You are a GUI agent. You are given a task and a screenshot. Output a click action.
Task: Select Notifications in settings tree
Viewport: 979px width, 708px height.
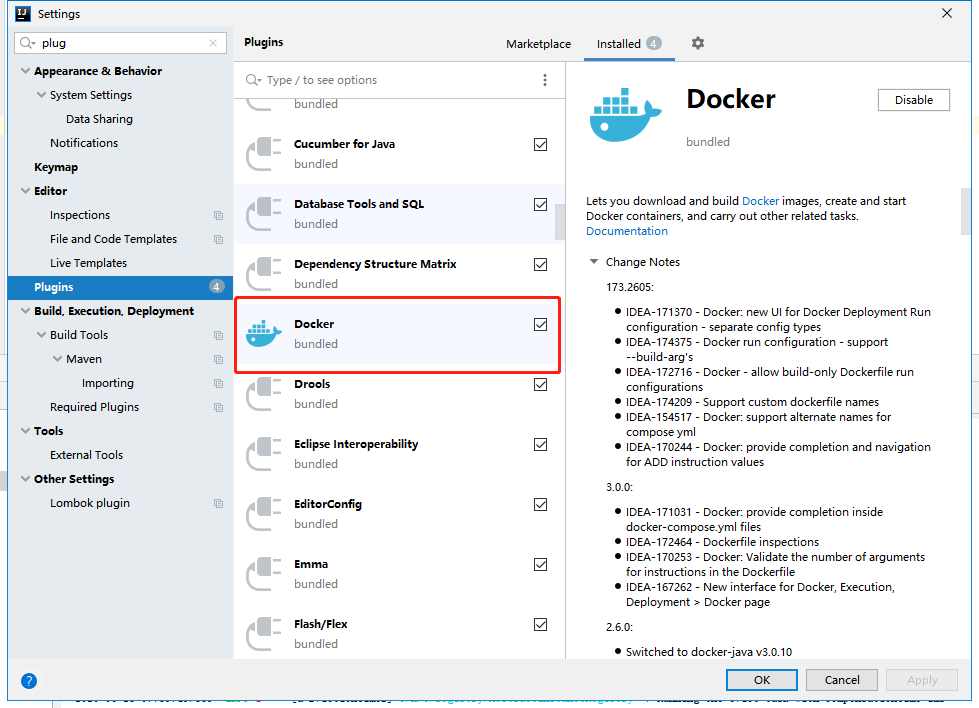click(84, 143)
